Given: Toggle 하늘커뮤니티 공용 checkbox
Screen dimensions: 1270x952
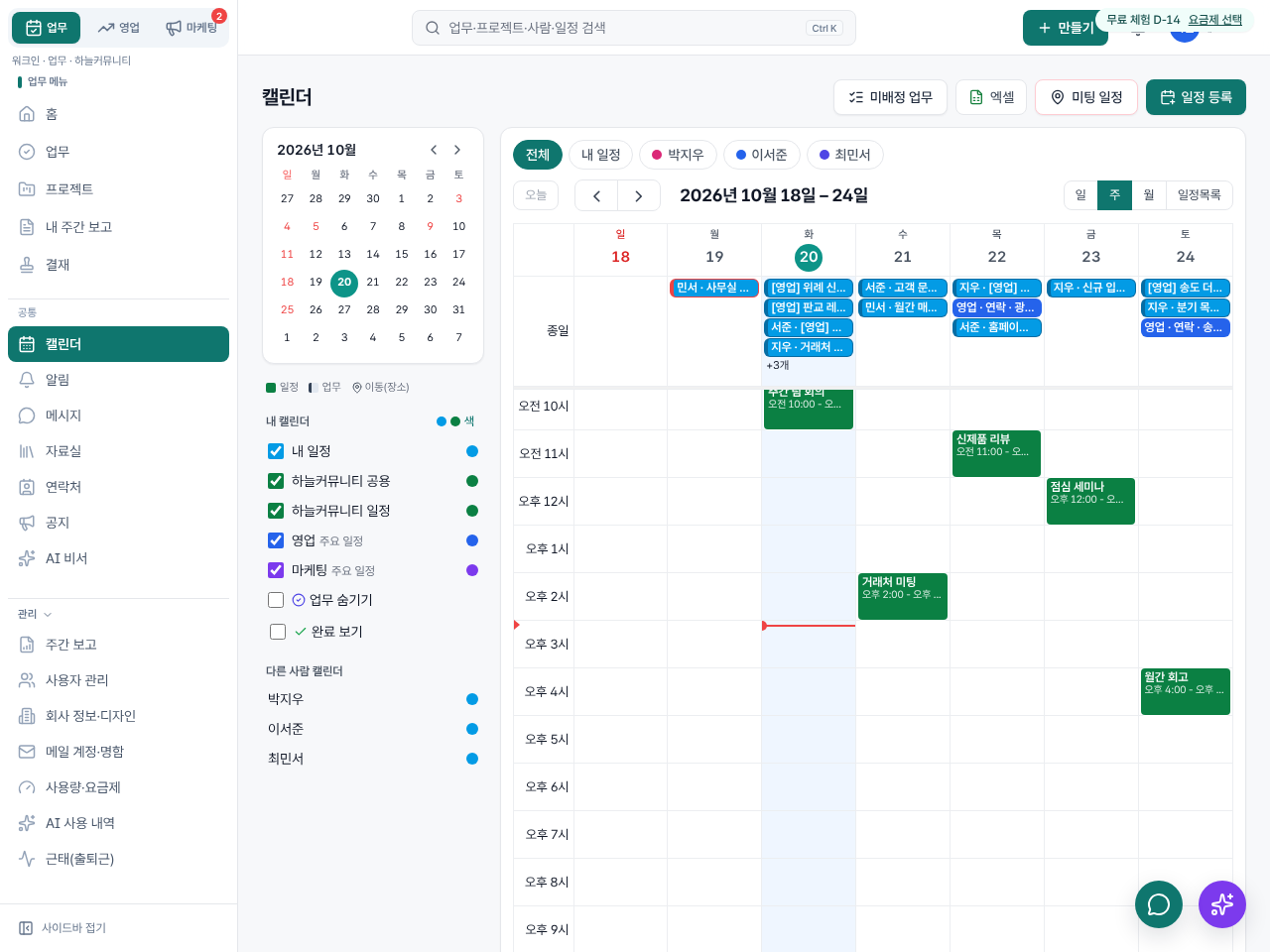Looking at the screenshot, I should [x=276, y=481].
